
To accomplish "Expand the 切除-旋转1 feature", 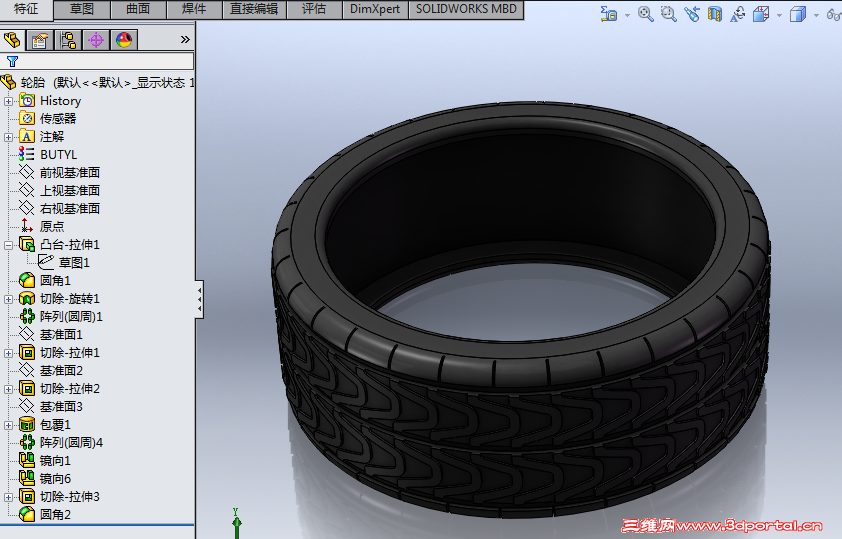I will [8, 300].
